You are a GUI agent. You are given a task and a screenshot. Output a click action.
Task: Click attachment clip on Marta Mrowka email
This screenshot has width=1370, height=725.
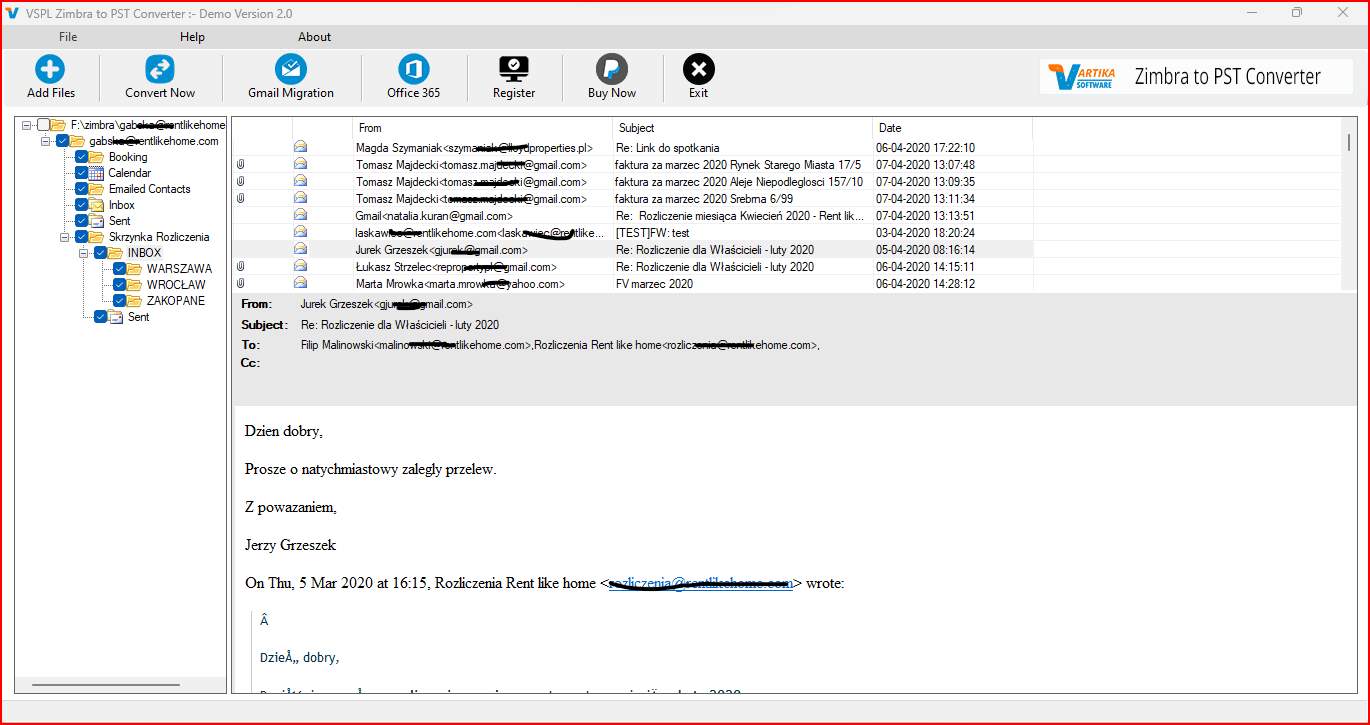240,284
